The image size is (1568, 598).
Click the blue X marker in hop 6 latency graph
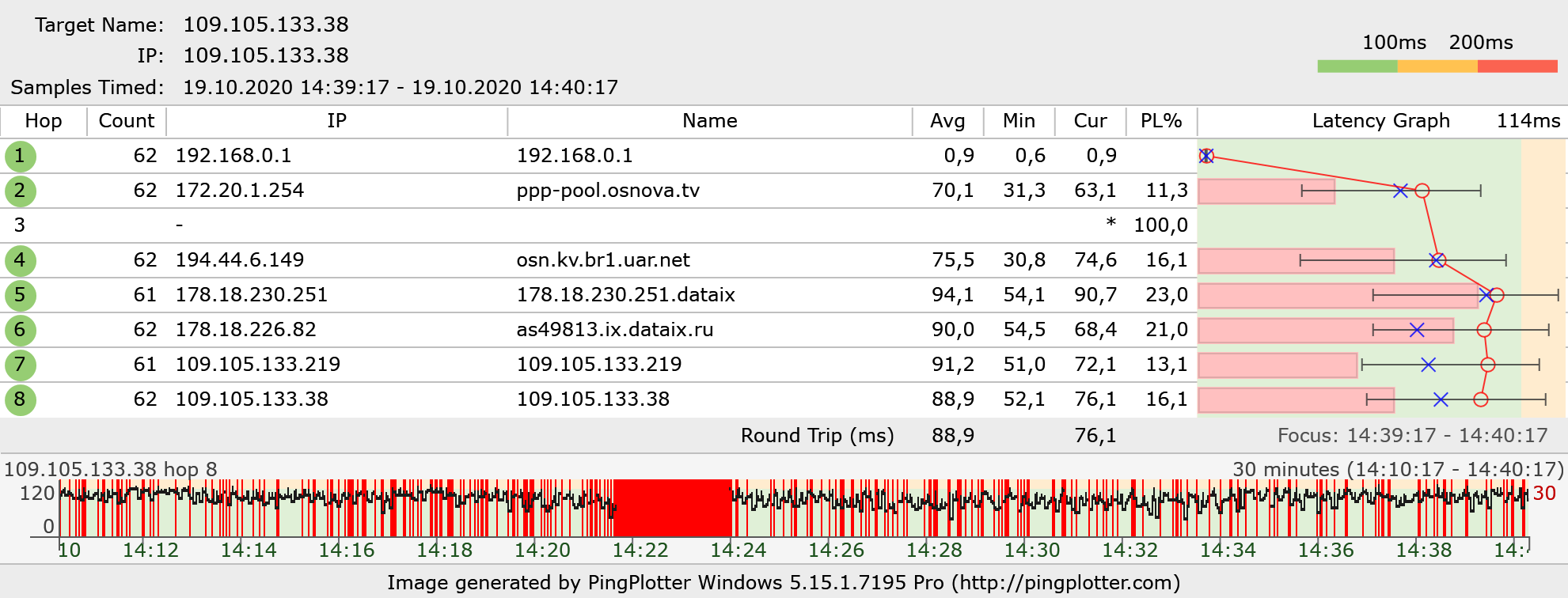click(x=1417, y=330)
